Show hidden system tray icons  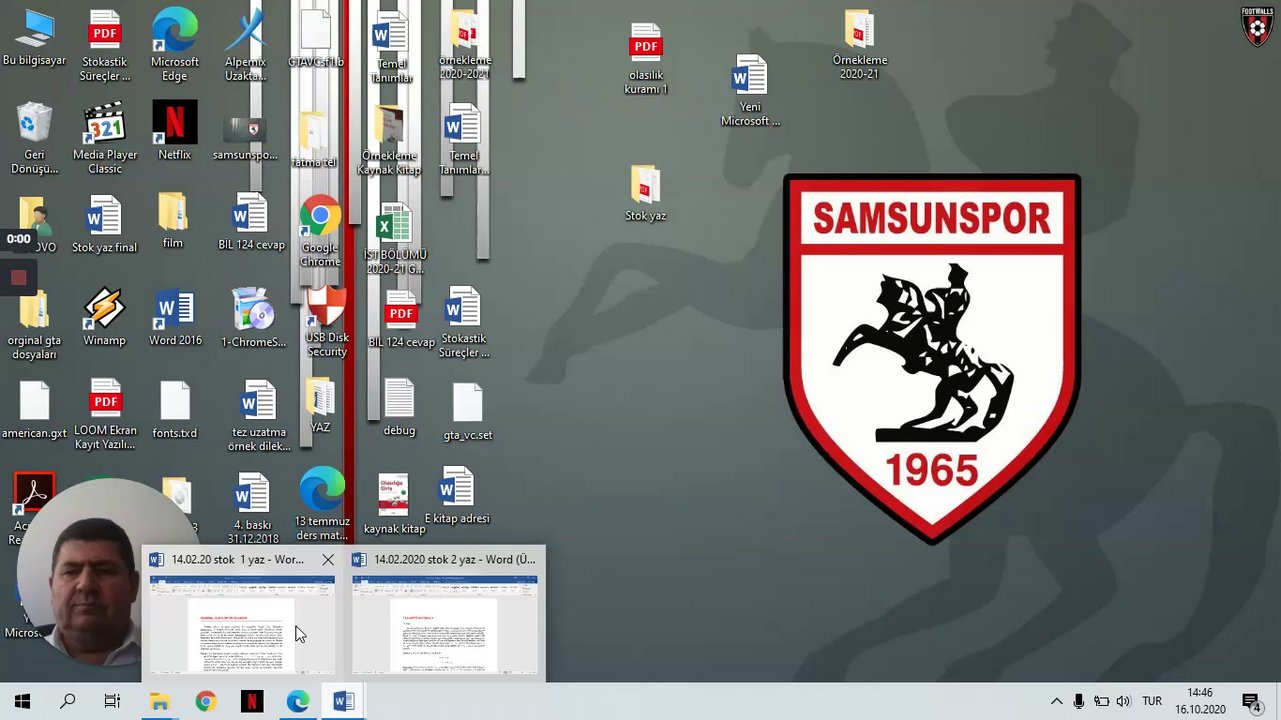[1056, 702]
